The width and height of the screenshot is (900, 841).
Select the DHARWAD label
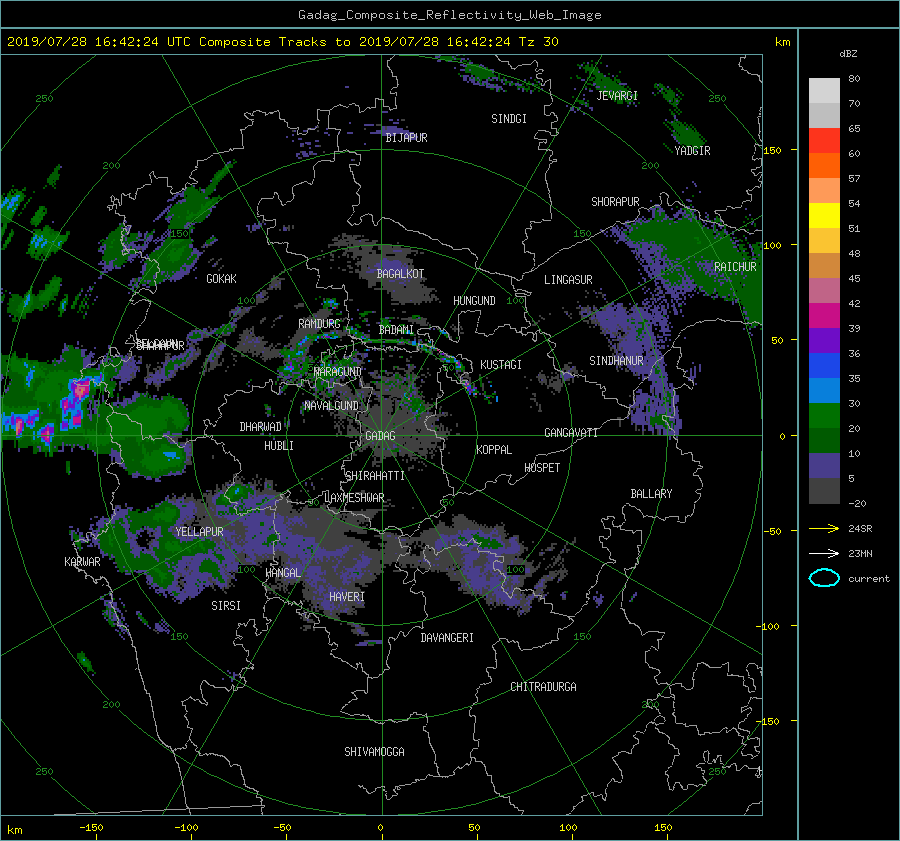pos(261,427)
